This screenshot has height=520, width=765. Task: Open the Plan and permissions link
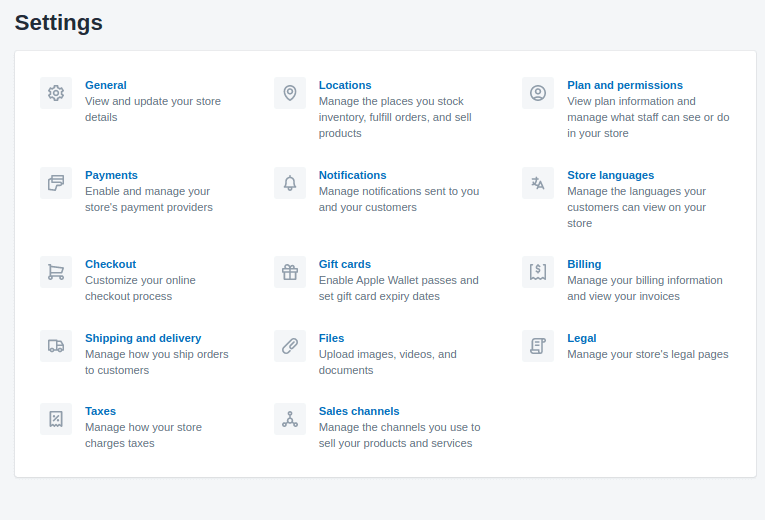coord(625,85)
